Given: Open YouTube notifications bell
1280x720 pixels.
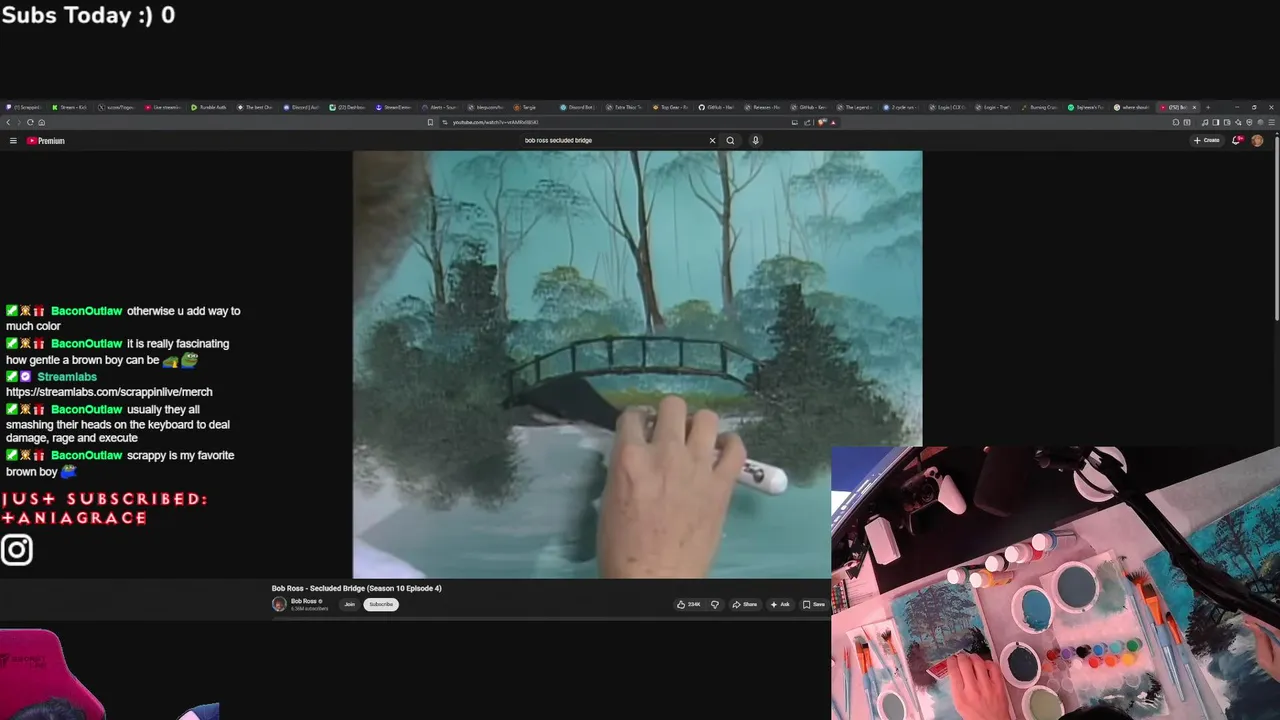Looking at the screenshot, I should click(1237, 140).
